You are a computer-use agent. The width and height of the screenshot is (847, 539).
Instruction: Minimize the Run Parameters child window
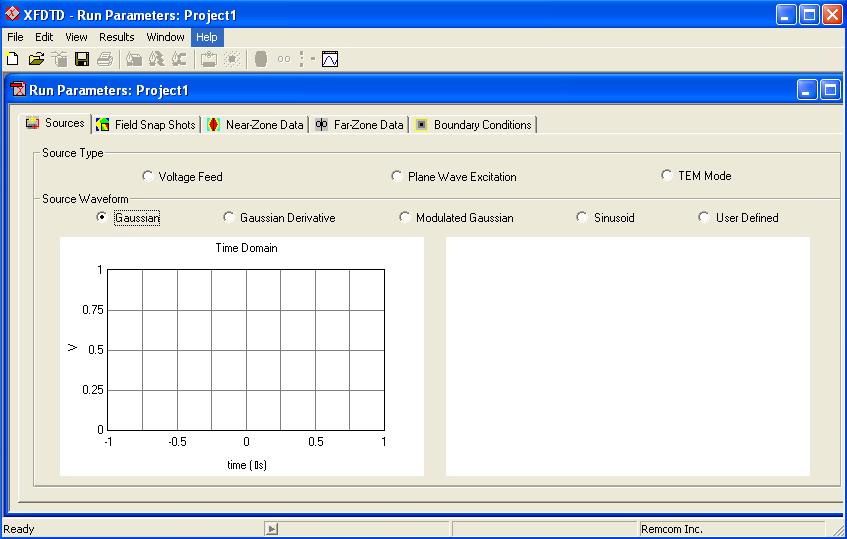(x=807, y=90)
